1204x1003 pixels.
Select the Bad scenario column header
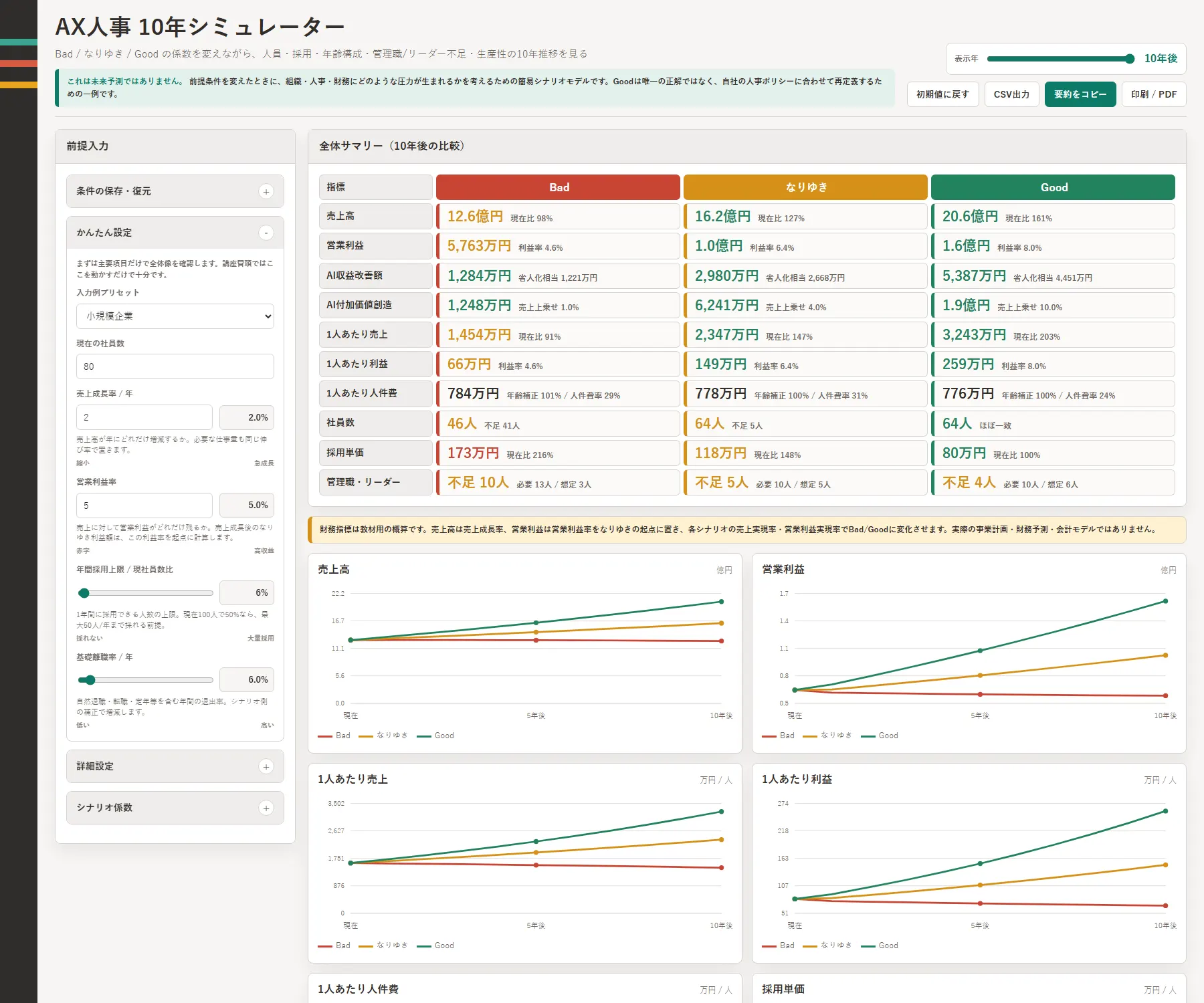pos(559,187)
